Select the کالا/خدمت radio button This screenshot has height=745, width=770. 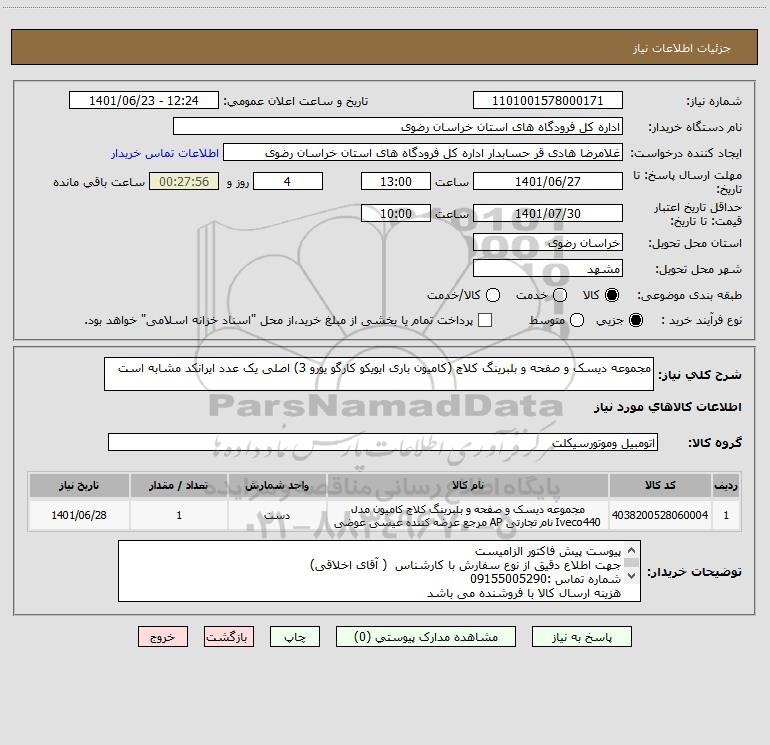point(493,295)
